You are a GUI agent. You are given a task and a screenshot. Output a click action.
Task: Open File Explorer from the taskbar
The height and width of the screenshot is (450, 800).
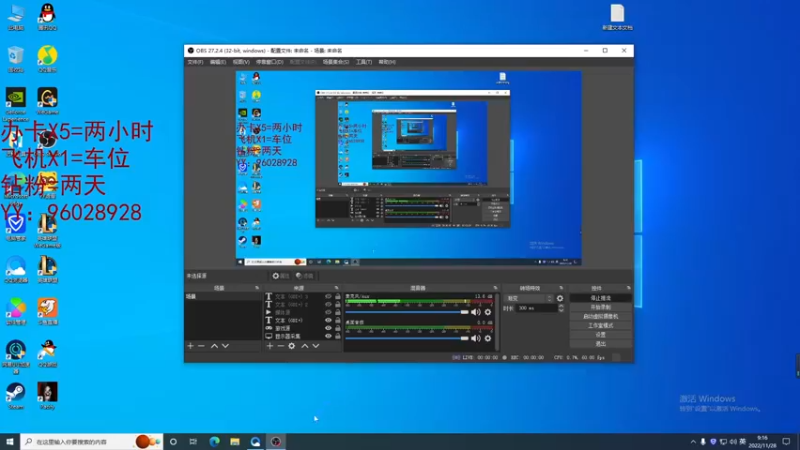click(235, 442)
